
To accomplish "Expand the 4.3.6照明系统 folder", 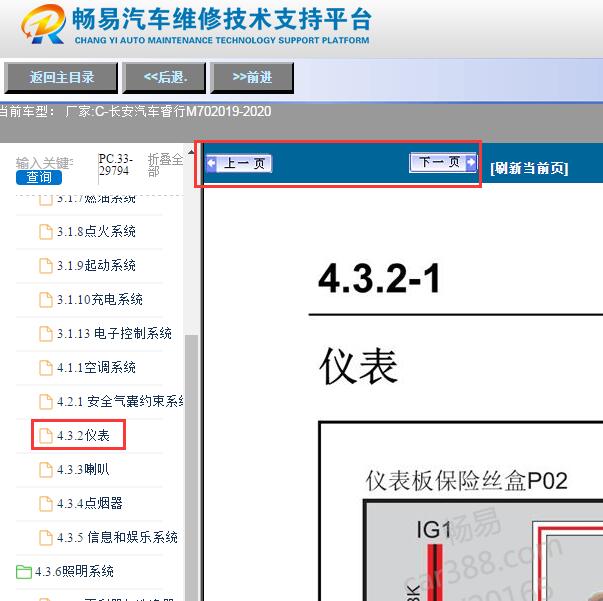I will (x=74, y=571).
